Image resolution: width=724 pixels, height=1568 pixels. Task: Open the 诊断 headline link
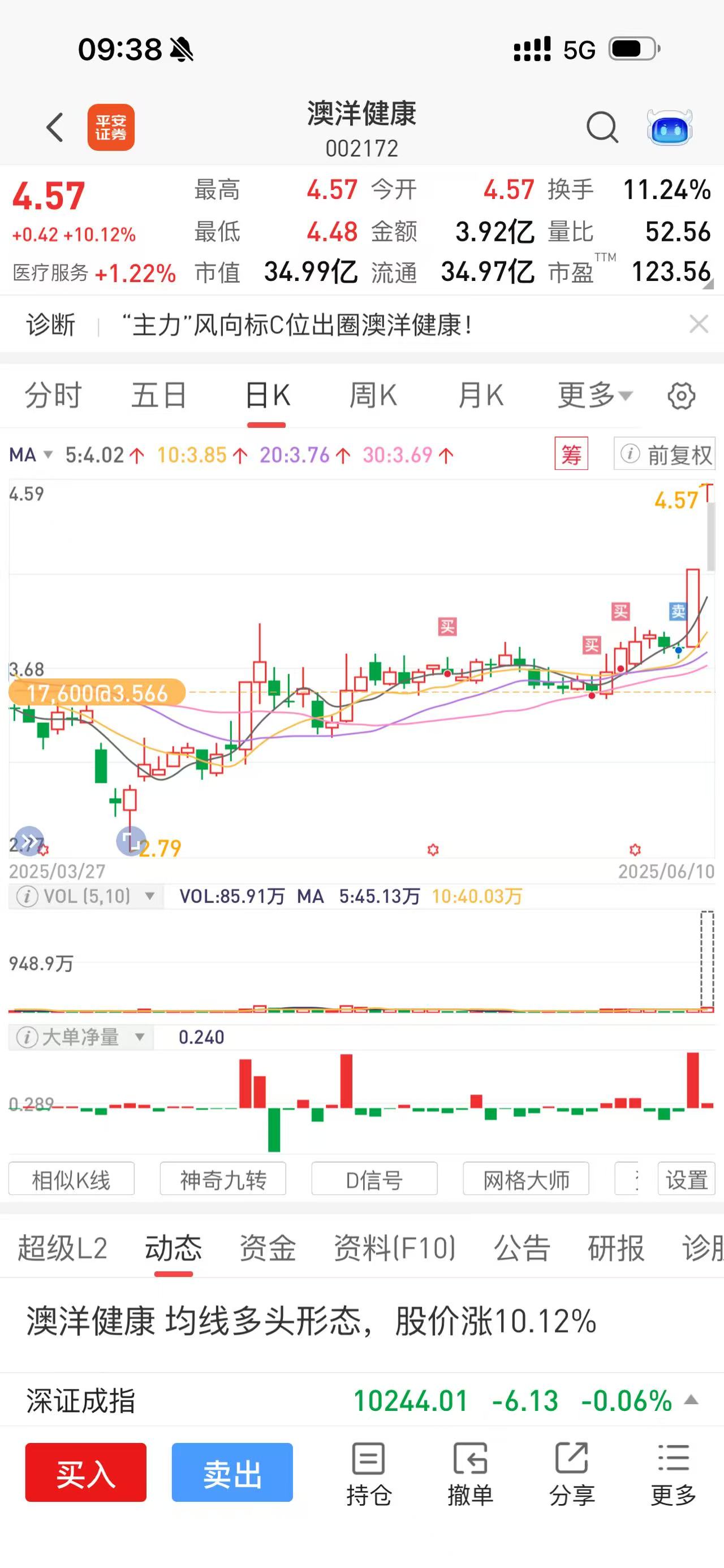(x=296, y=324)
